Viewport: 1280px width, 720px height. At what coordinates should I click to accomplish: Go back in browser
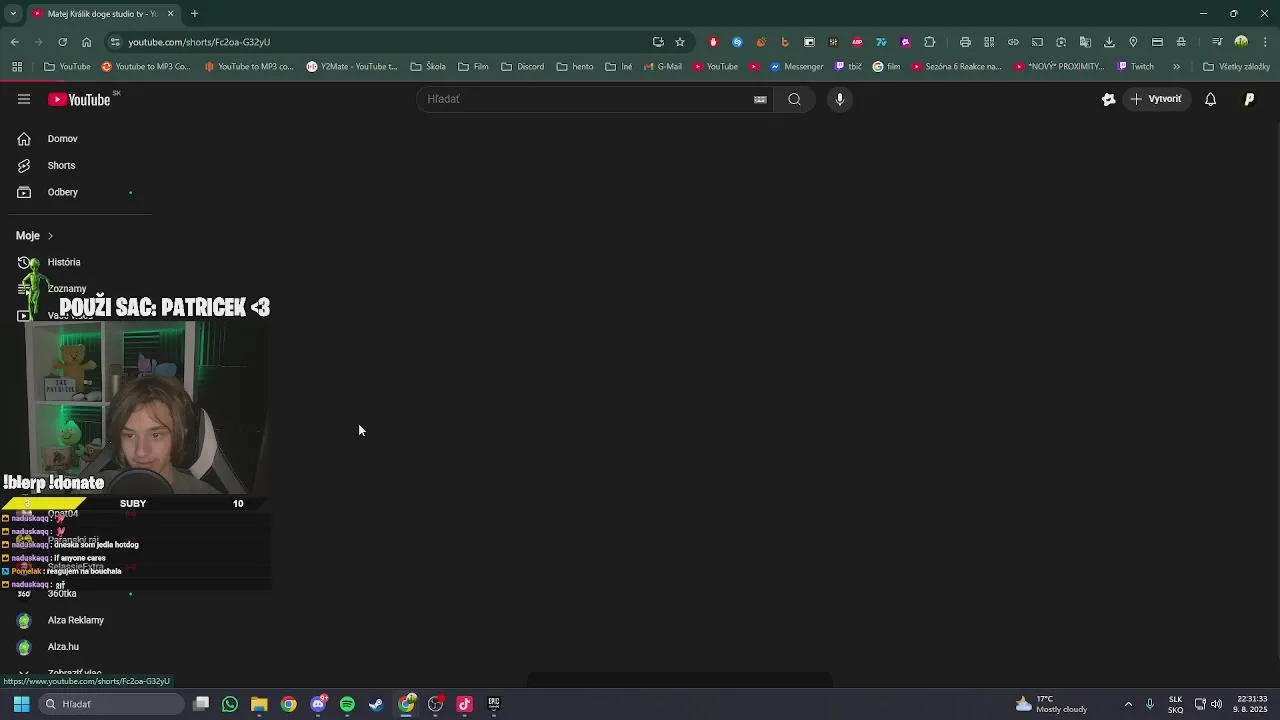[15, 42]
